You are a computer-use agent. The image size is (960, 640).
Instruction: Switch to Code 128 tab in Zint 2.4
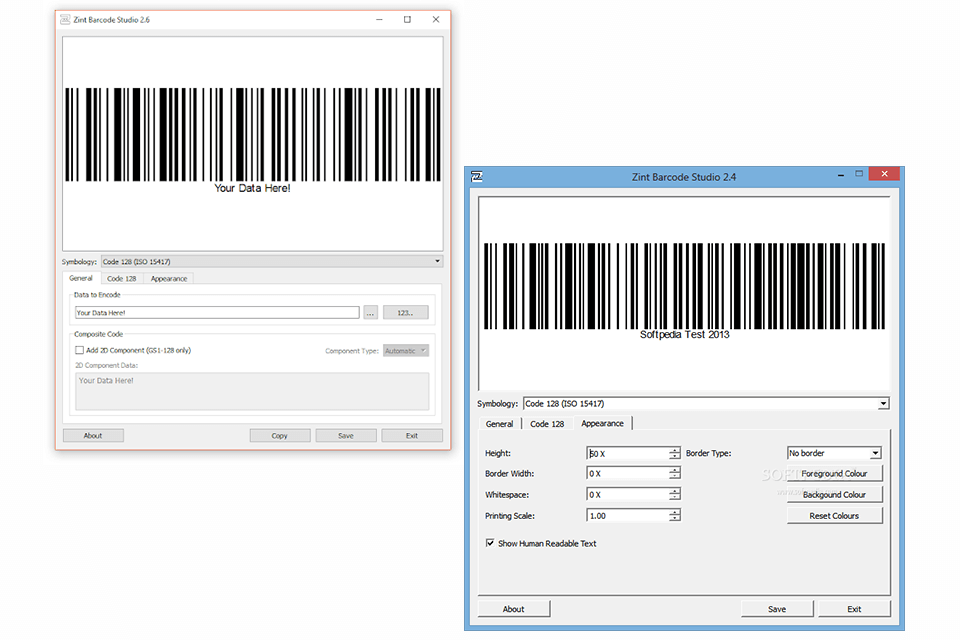(547, 424)
